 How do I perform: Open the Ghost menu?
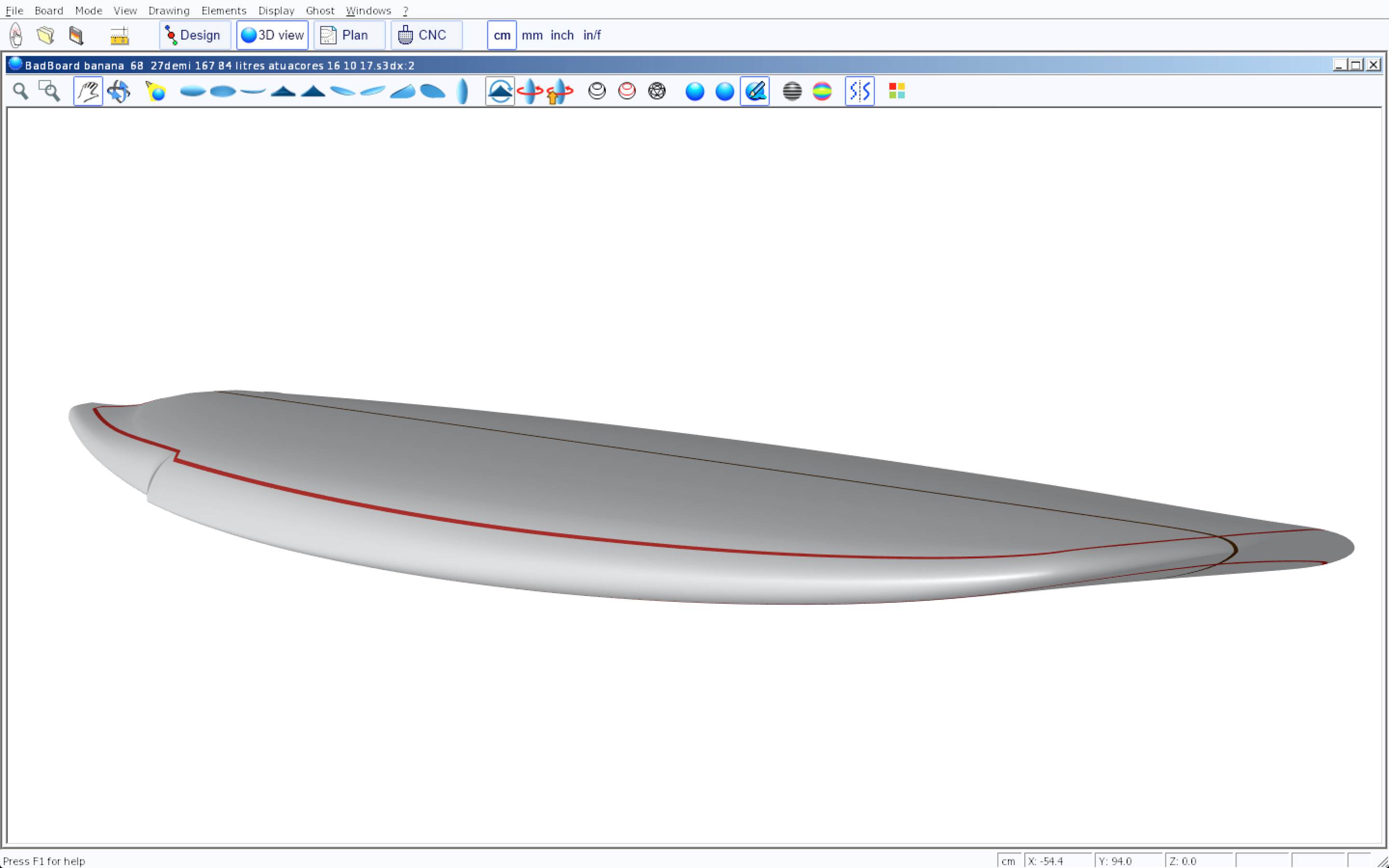click(x=320, y=10)
